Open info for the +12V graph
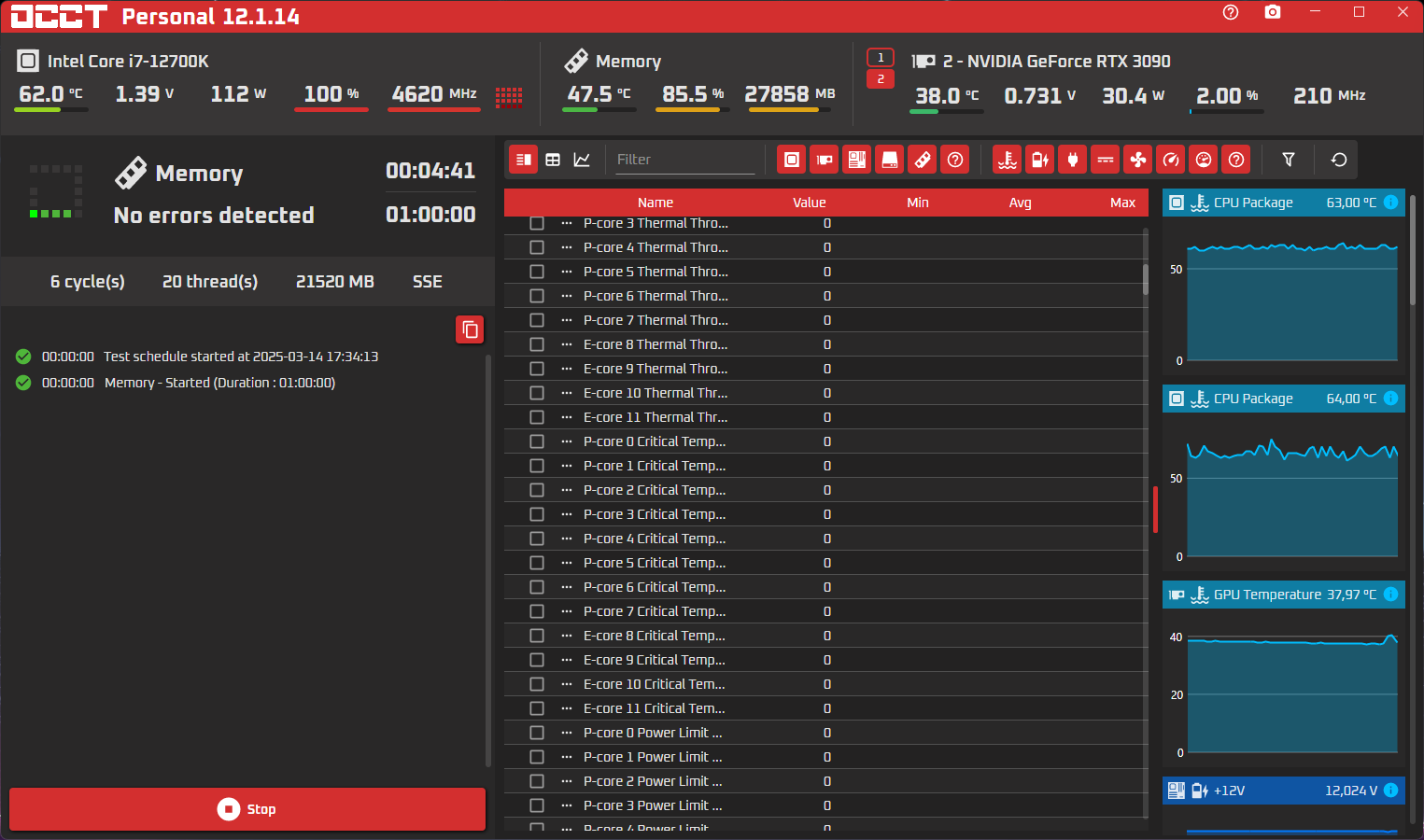The image size is (1424, 840). pyautogui.click(x=1390, y=791)
